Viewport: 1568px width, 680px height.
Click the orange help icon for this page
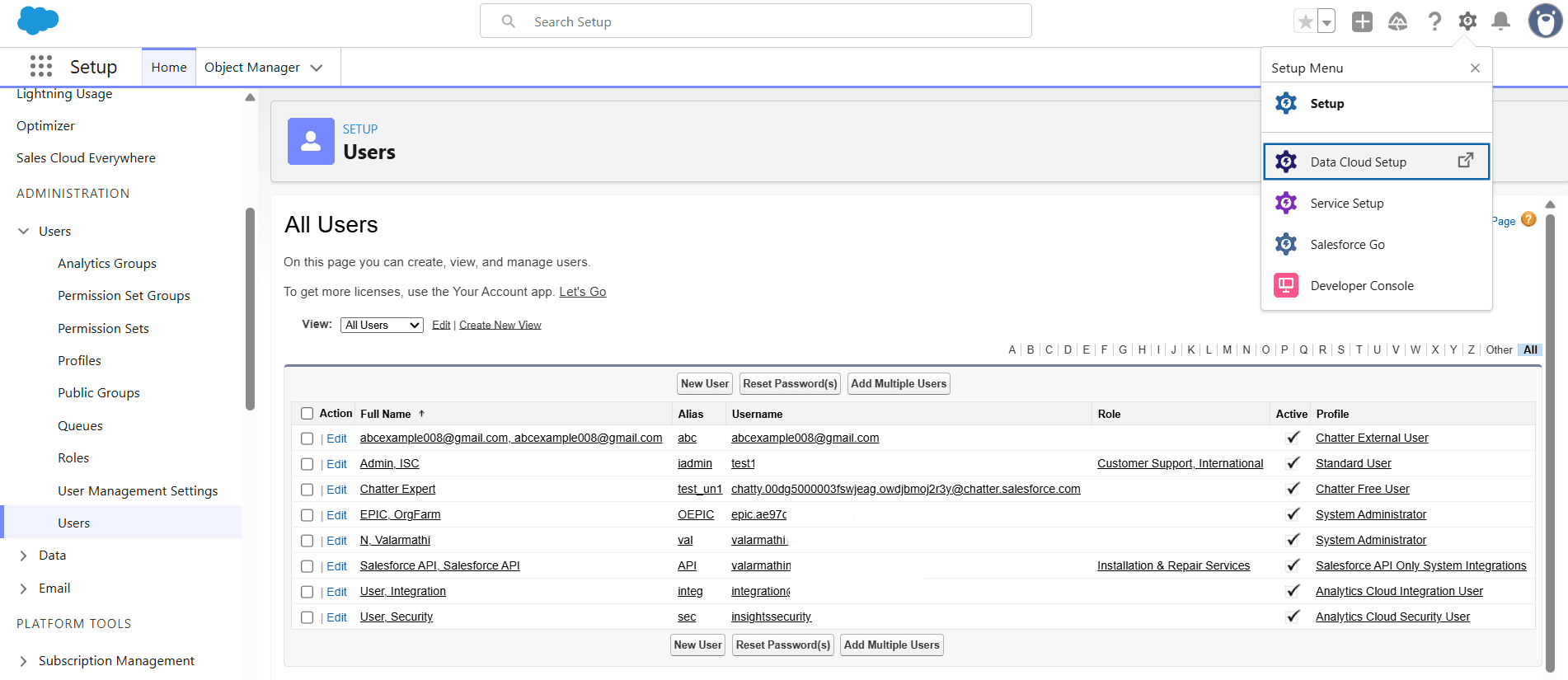(1528, 219)
